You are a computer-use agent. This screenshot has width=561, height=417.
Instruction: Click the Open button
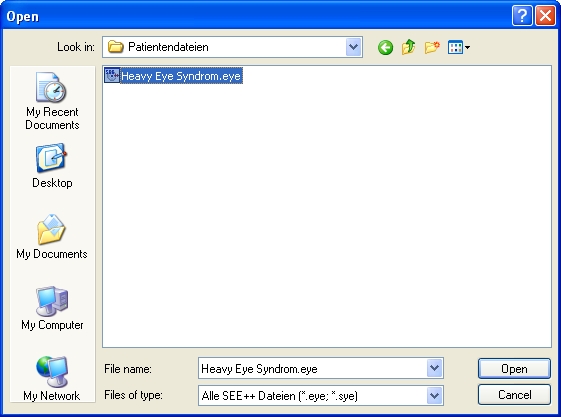(514, 368)
